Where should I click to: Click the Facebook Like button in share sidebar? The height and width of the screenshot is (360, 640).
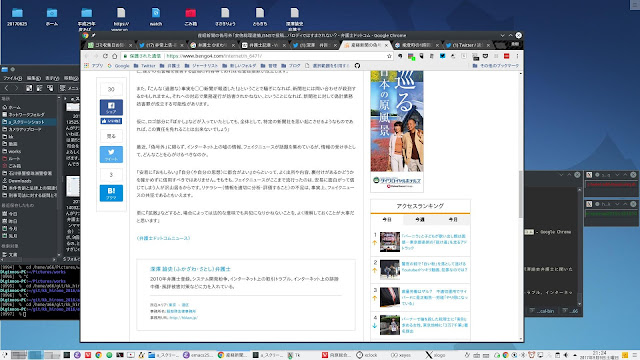point(111,121)
